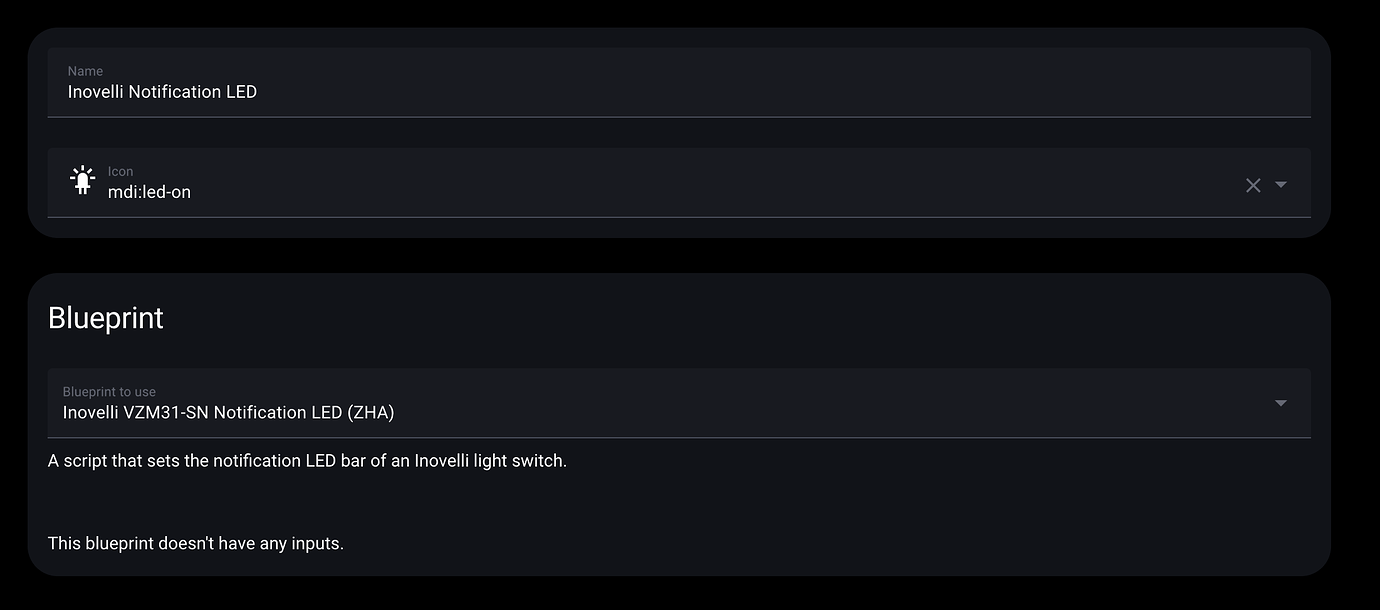Screen dimensions: 1380x610
Task: Select the LED lightbulb icon next to Icon field
Action: click(x=82, y=179)
